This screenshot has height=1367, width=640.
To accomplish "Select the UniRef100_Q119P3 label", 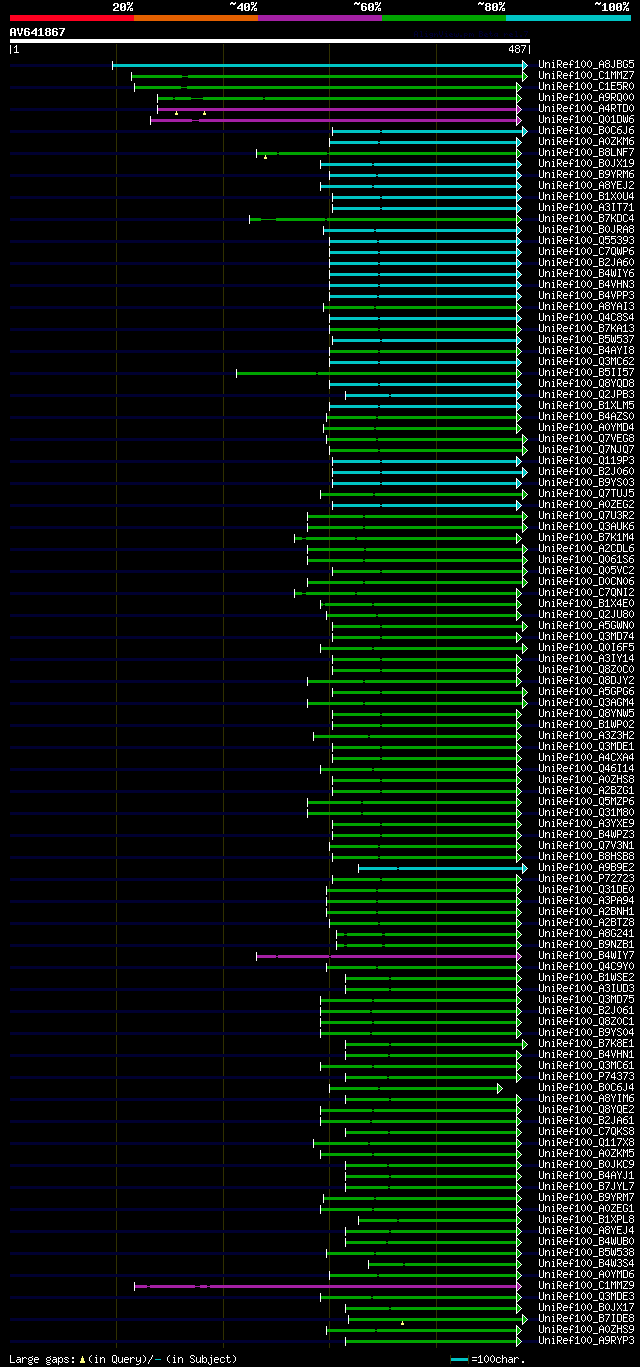I will pyautogui.click(x=586, y=461).
